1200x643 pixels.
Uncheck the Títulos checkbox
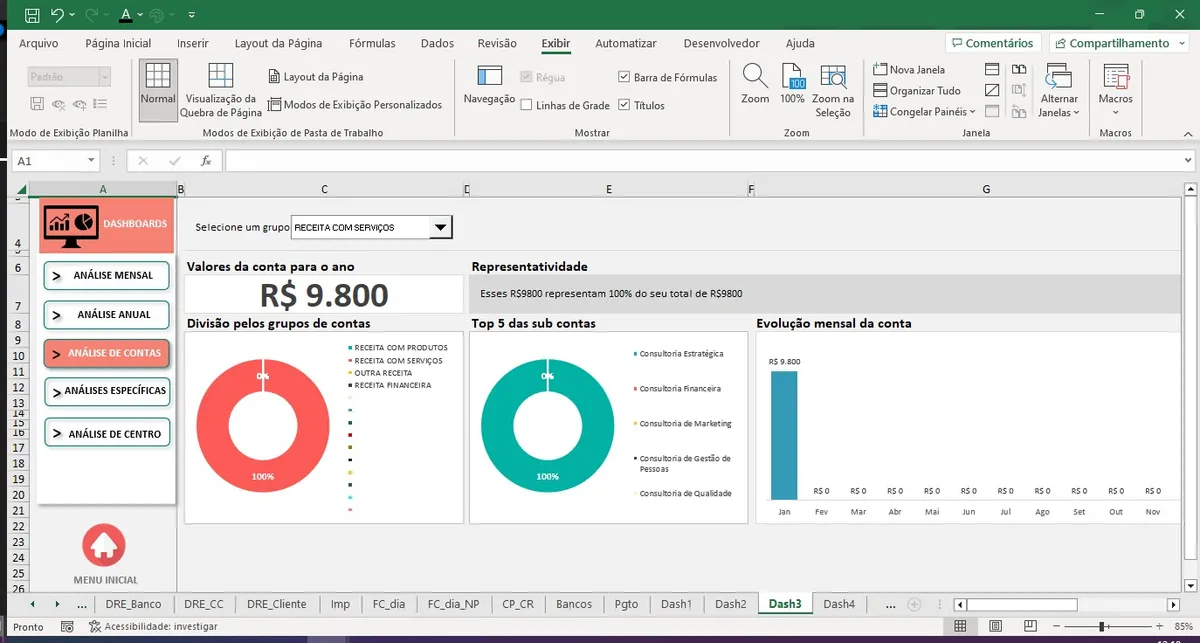pos(625,105)
